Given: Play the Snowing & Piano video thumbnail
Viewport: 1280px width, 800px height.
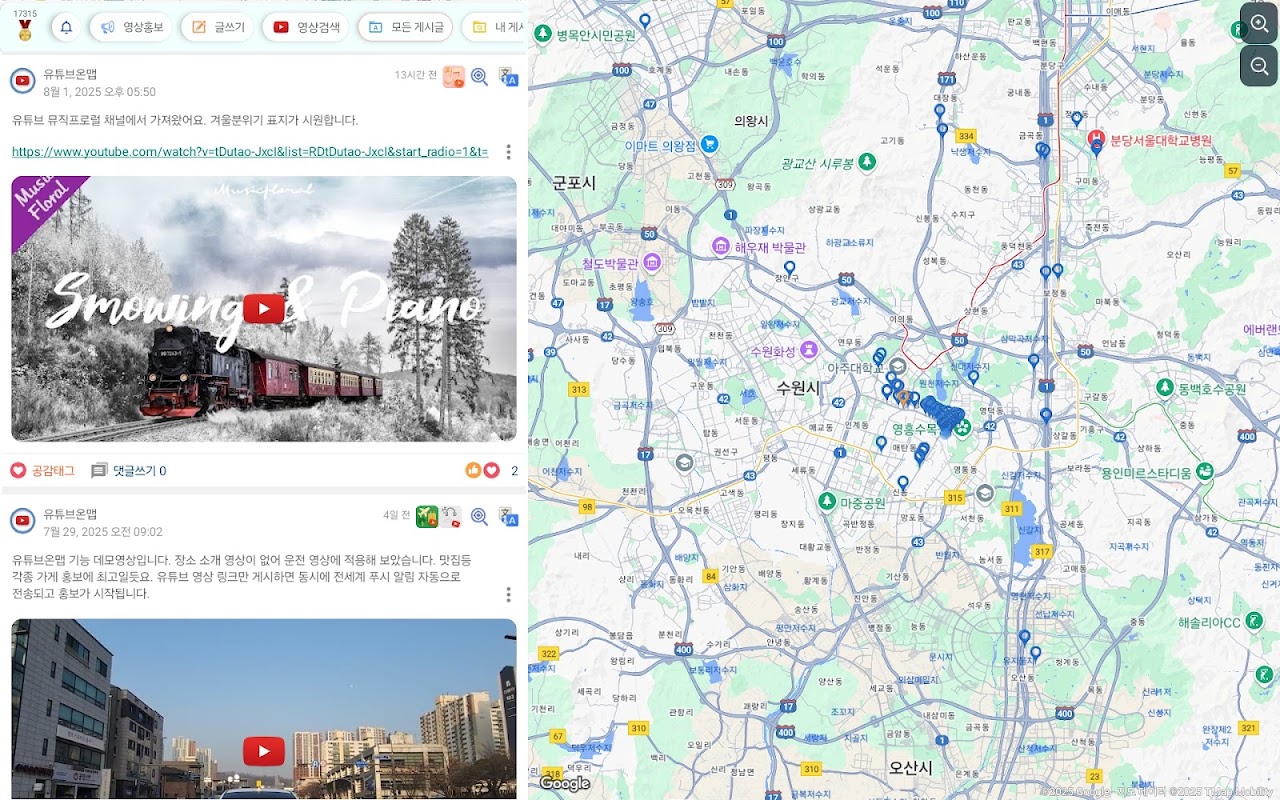Looking at the screenshot, I should [264, 309].
